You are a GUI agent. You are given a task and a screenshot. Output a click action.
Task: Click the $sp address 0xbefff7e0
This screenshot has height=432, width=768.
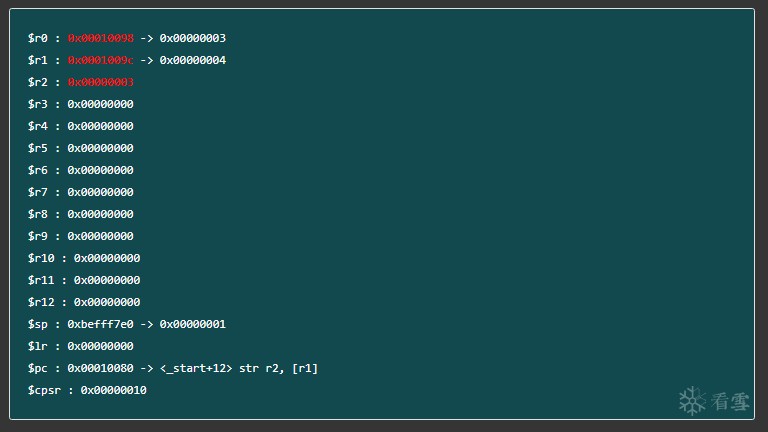100,324
